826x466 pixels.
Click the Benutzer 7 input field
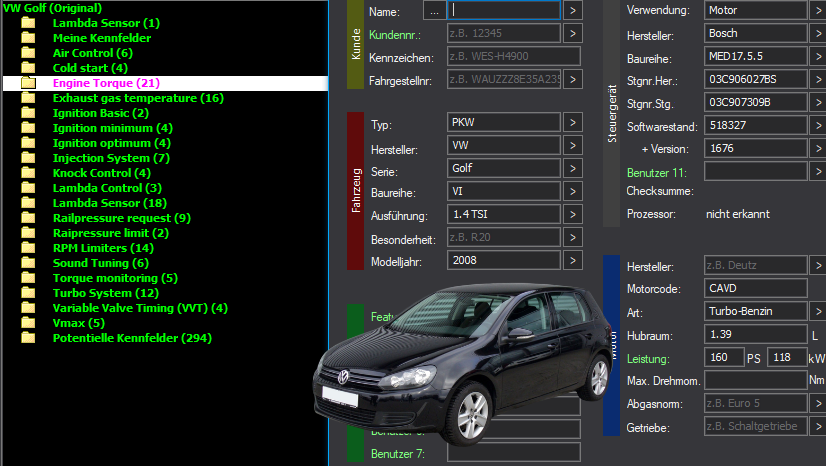(x=514, y=453)
